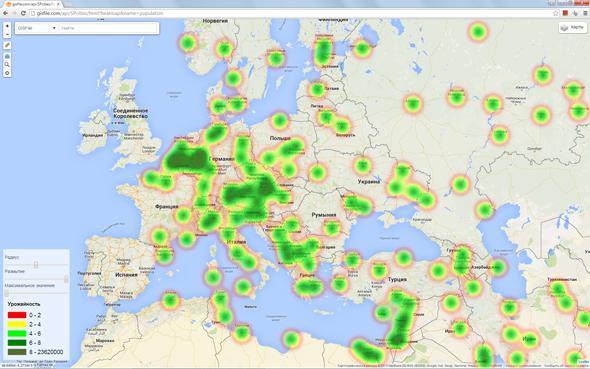Click the Максимальное значение slider handle
The width and height of the screenshot is (590, 369).
6,293
